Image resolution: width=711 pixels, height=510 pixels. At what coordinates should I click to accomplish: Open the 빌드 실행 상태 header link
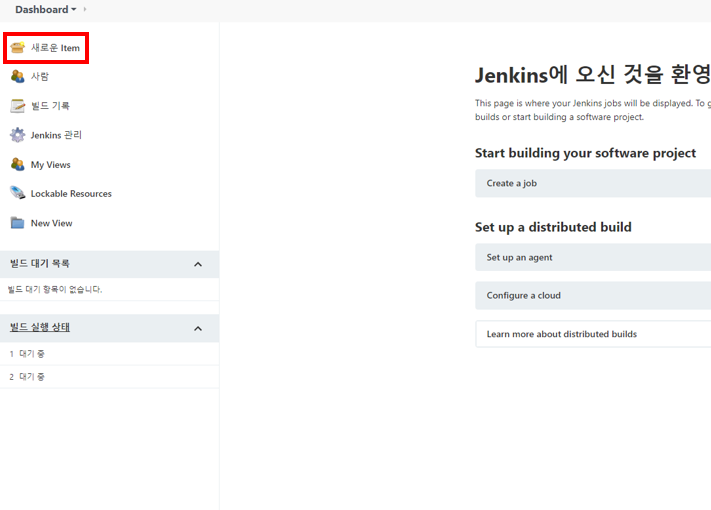coord(40,327)
